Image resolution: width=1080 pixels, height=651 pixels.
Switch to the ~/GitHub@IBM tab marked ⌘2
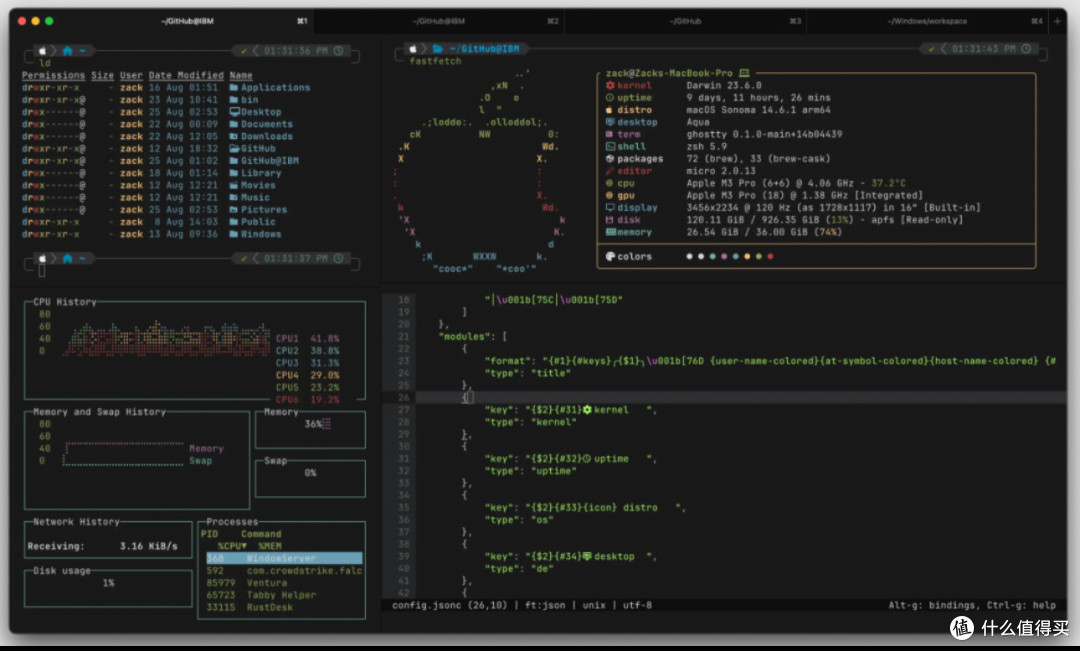439,21
